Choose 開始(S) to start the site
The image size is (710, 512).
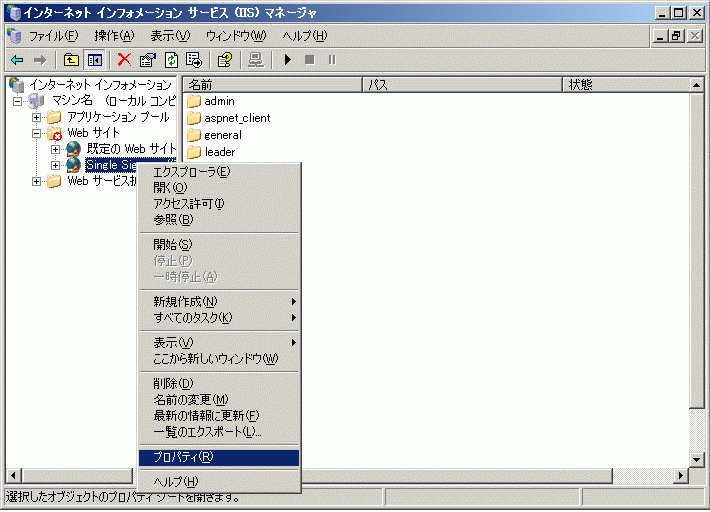point(219,245)
